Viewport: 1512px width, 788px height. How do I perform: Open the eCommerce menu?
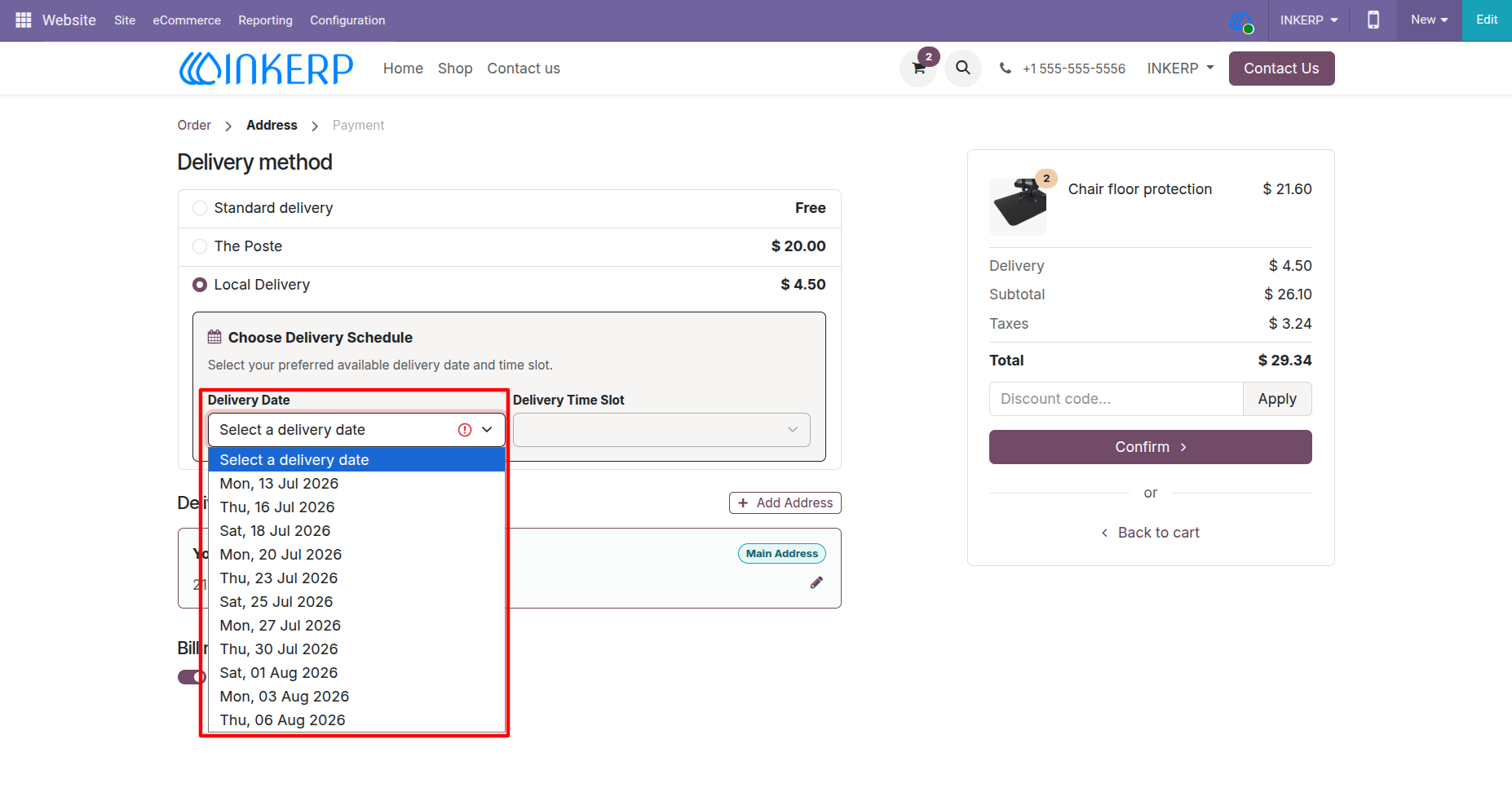pos(187,20)
